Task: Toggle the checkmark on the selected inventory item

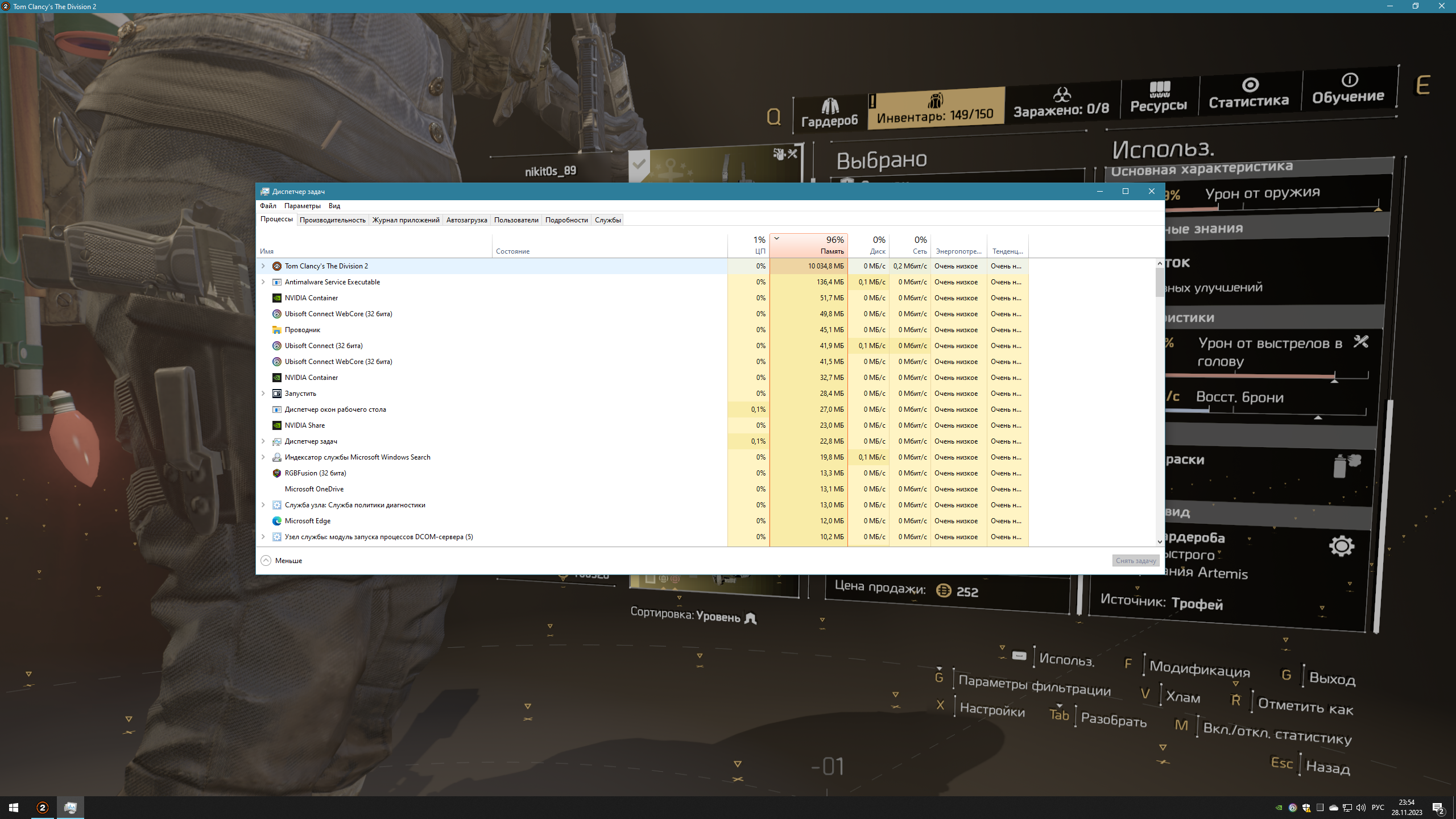Action: (x=639, y=165)
